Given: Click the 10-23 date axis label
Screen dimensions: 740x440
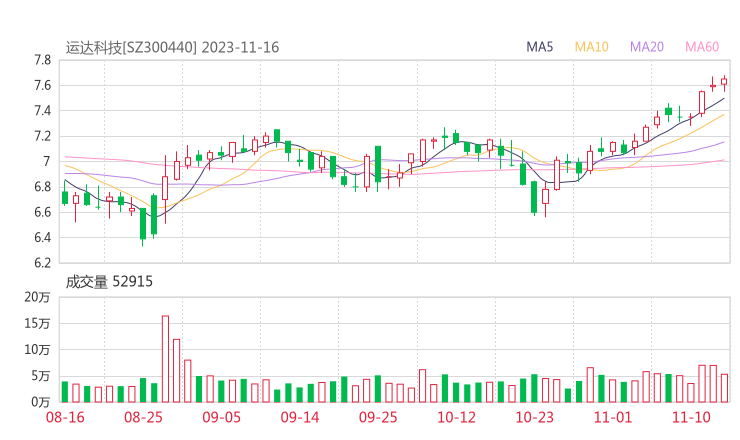Looking at the screenshot, I should tap(534, 417).
